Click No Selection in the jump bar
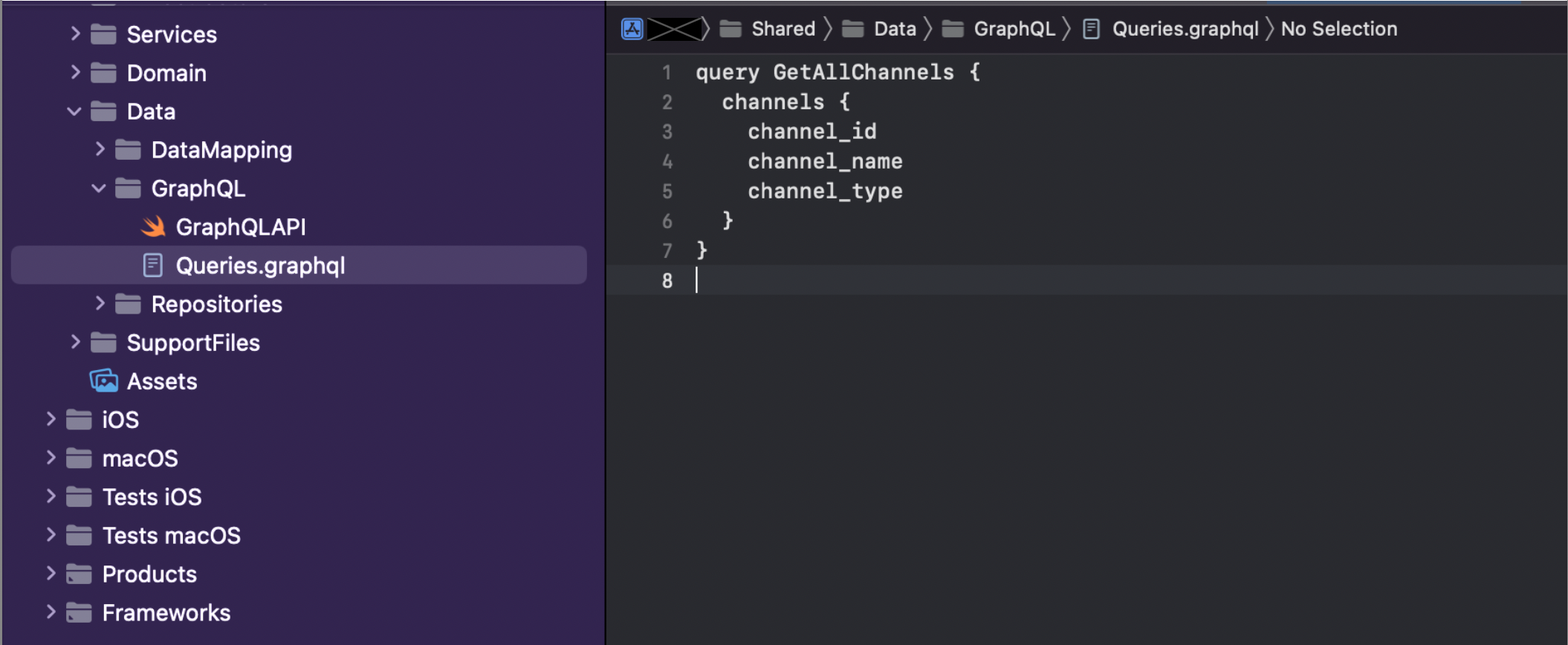 pos(1338,29)
